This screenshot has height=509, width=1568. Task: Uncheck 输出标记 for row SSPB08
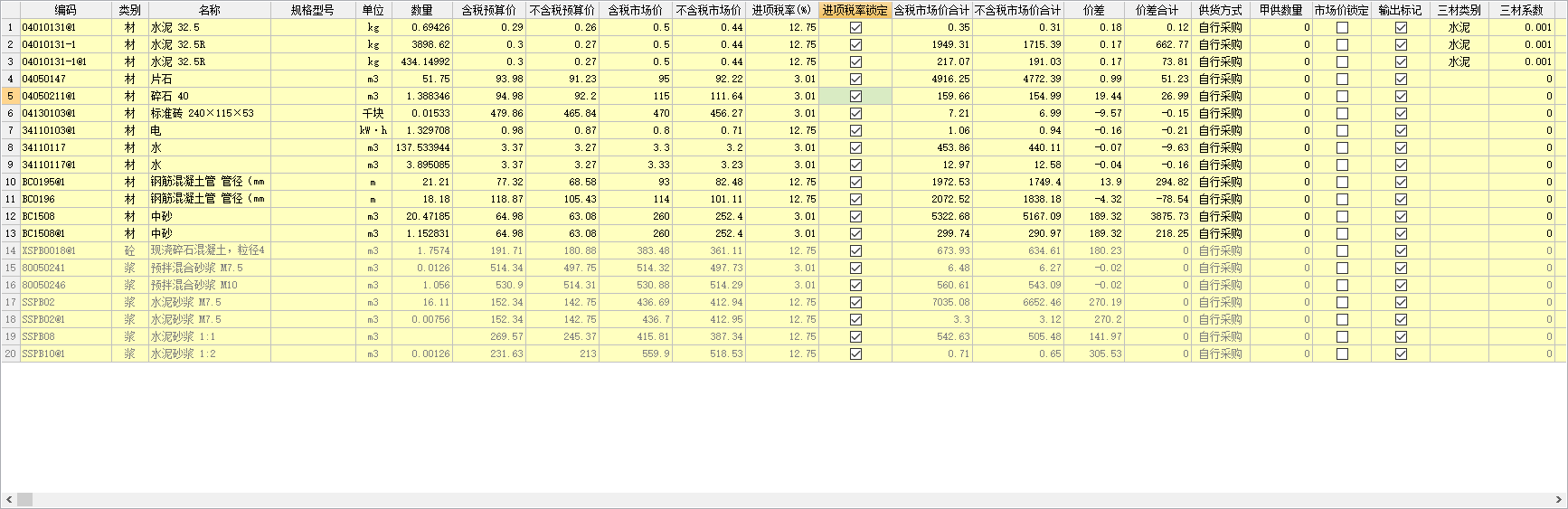coord(1401,336)
